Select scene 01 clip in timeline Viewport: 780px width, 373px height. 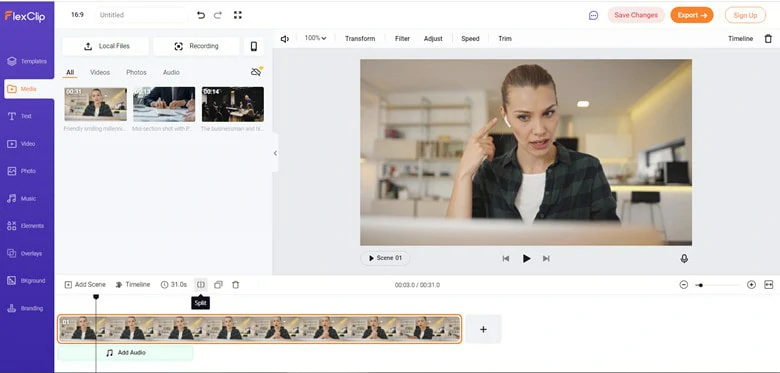[260, 329]
